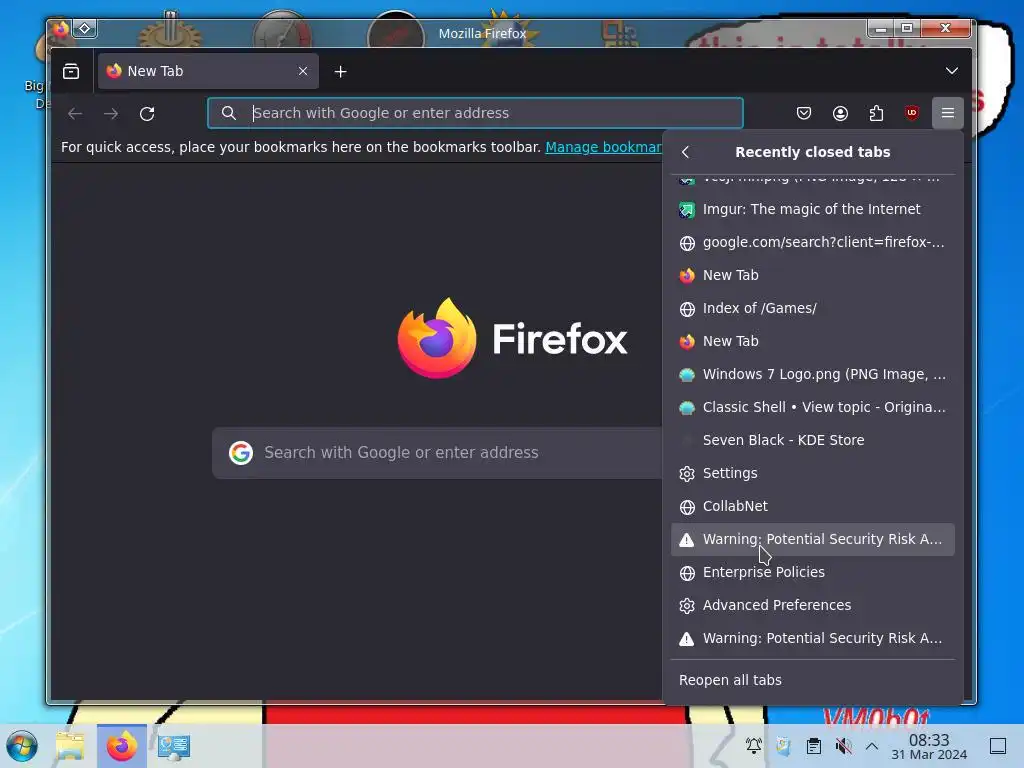The image size is (1024, 768).
Task: Open the Firefox account icon
Action: click(x=840, y=113)
